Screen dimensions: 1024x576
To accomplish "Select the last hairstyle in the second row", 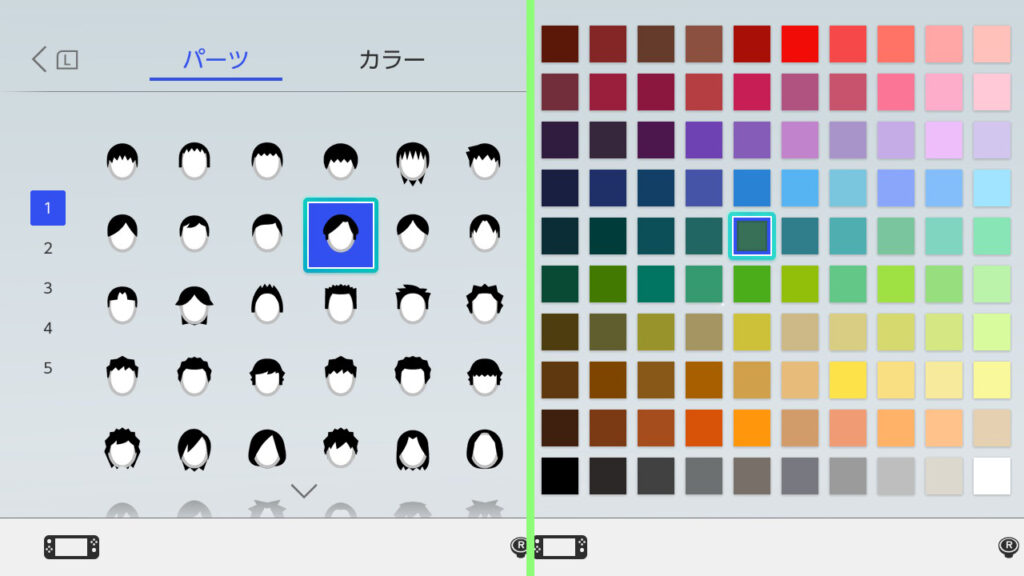I will point(485,233).
